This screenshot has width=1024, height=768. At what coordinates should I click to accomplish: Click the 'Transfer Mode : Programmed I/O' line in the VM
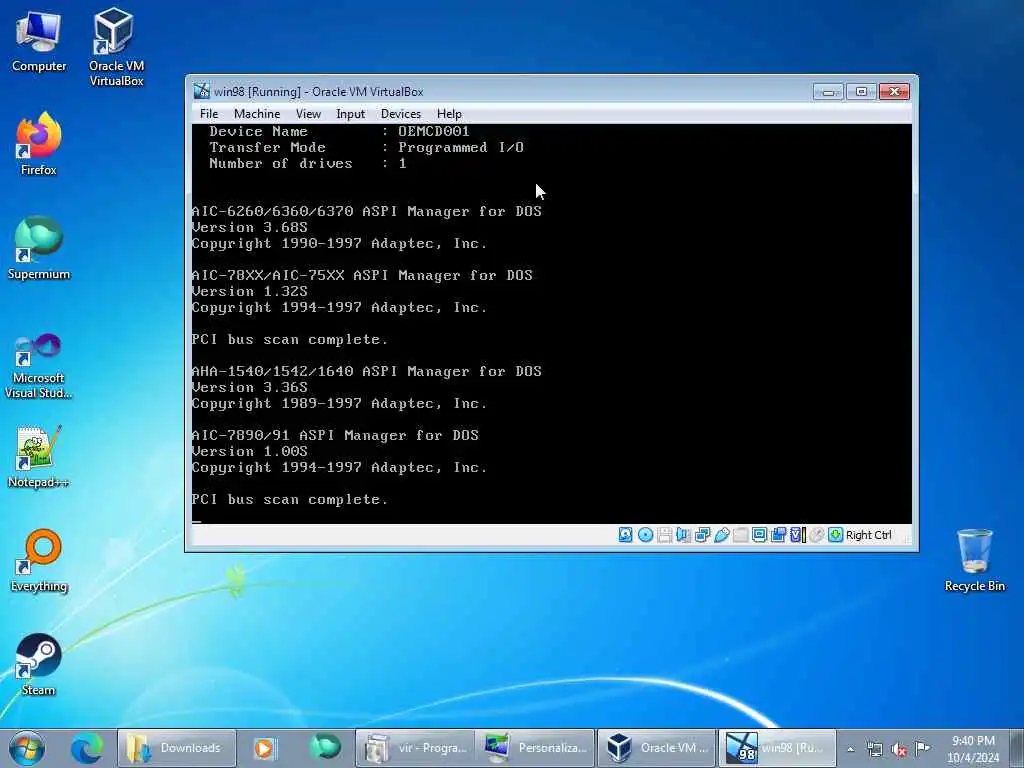(x=366, y=148)
